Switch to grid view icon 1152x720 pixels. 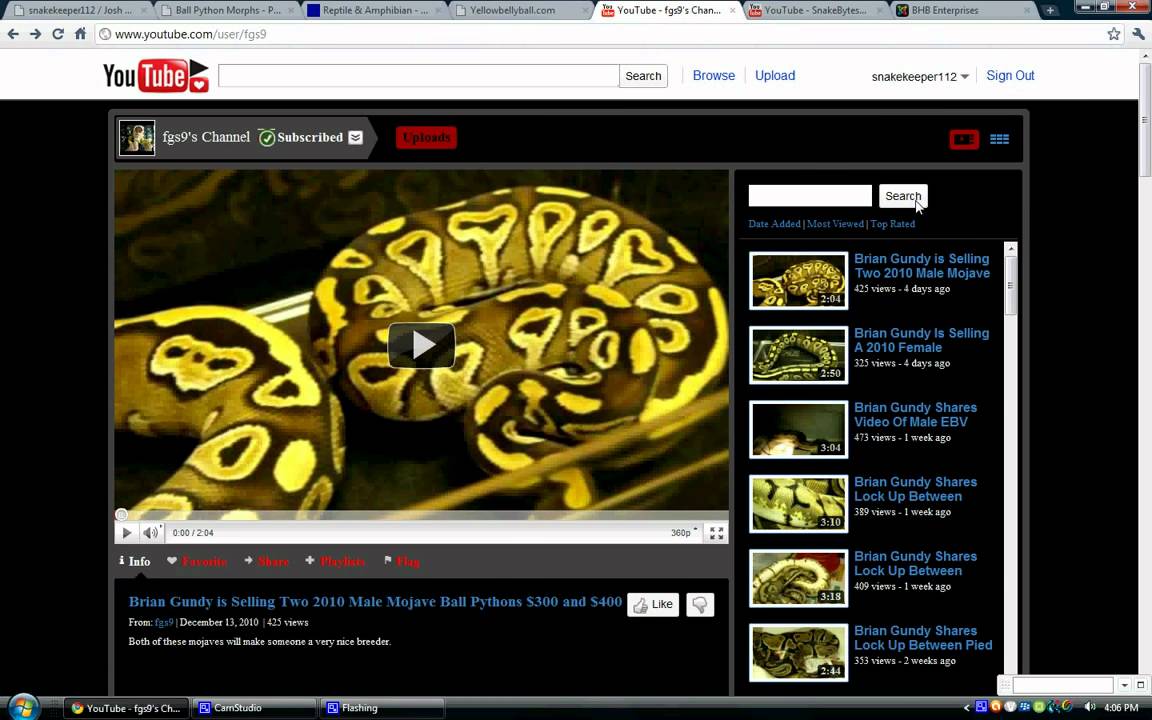coord(999,139)
